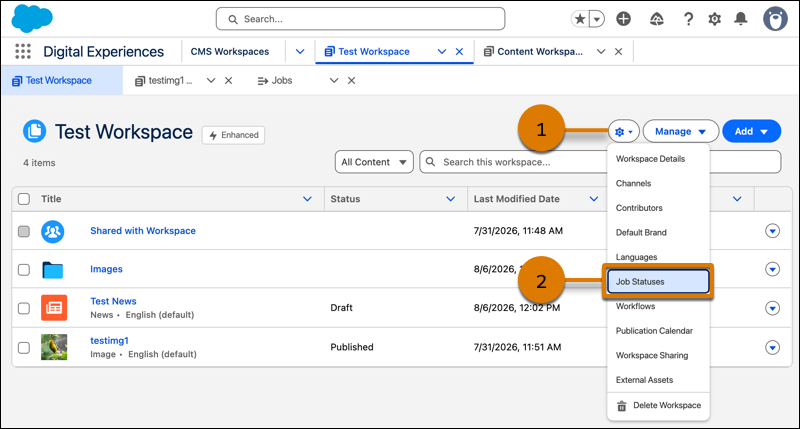Viewport: 800px width, 429px height.
Task: Click the Test Workspace header icon
Action: (35, 131)
